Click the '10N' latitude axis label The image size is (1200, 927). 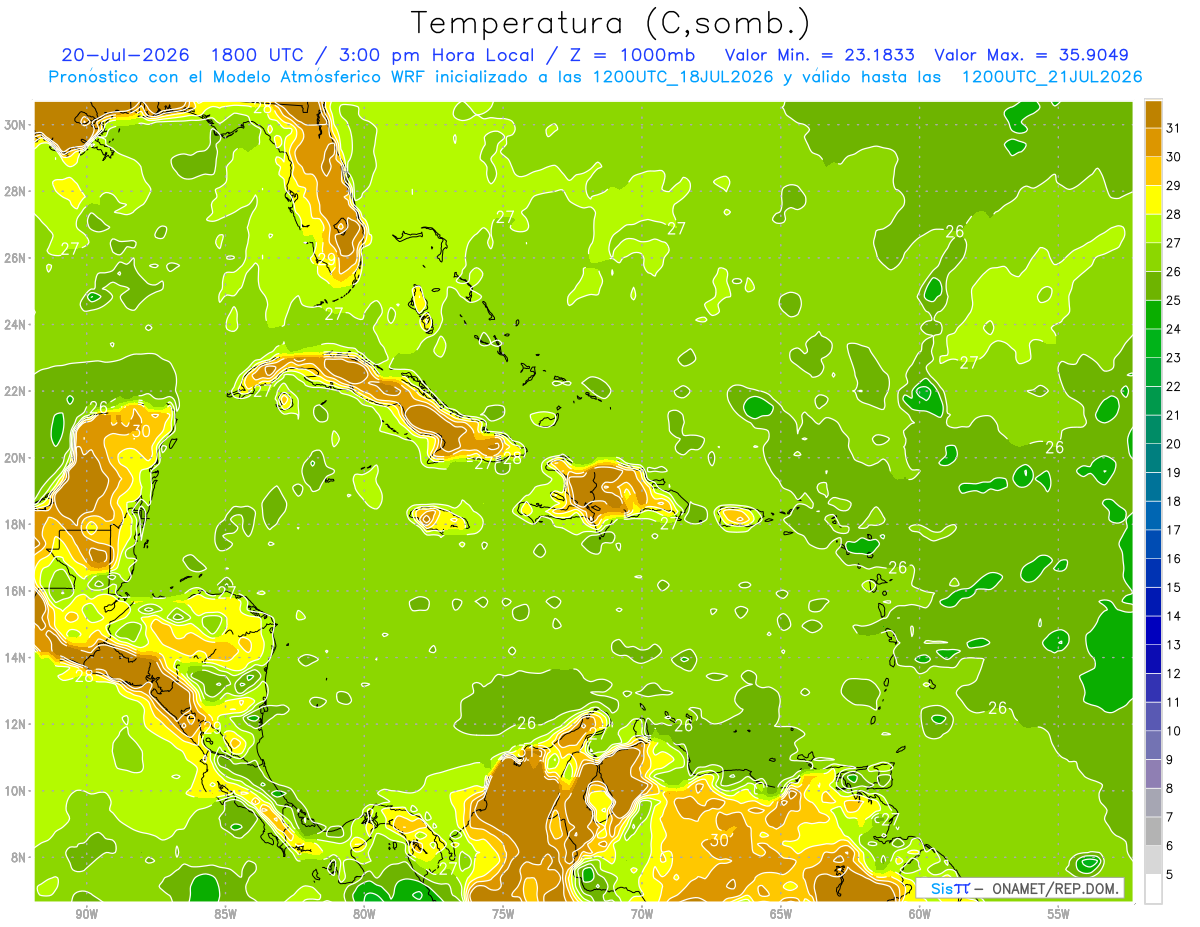16,790
